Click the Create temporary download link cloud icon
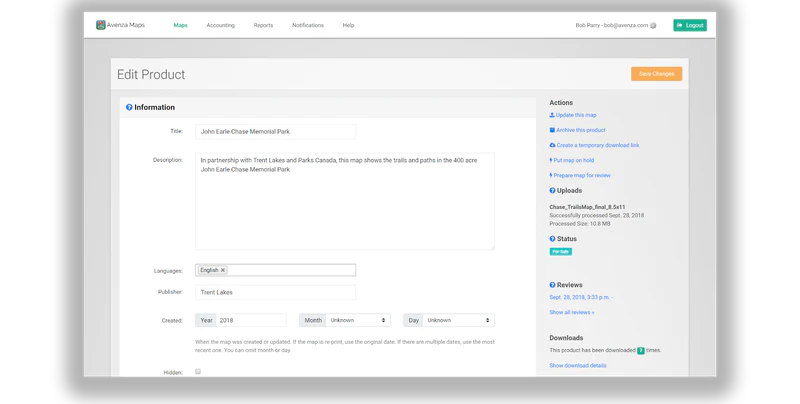The width and height of the screenshot is (800, 404). pyautogui.click(x=553, y=145)
